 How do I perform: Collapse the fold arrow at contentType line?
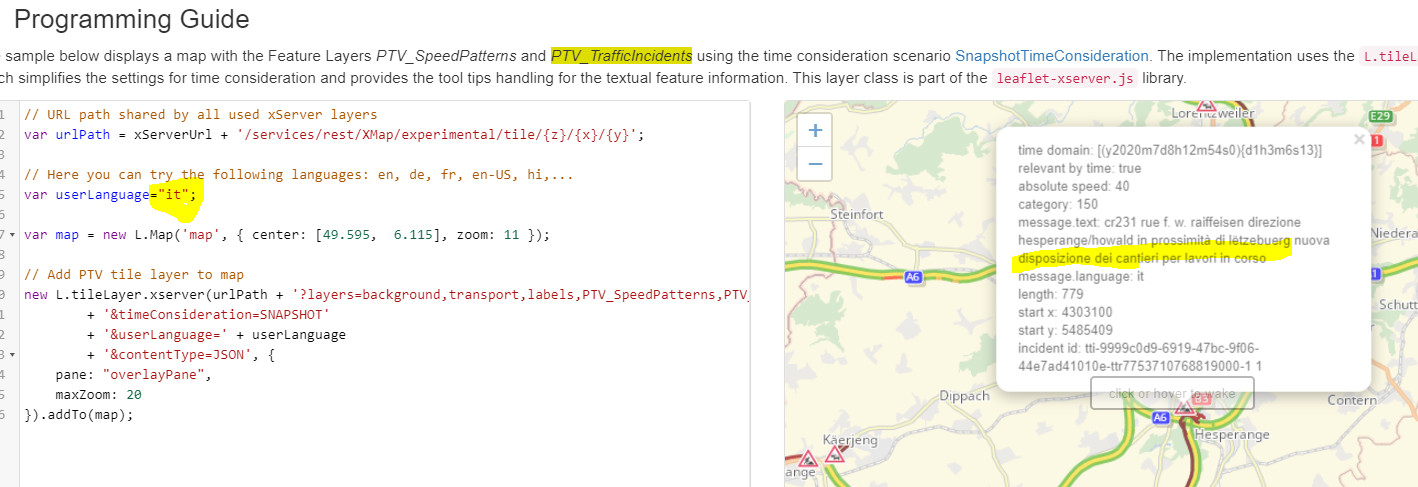[11, 355]
